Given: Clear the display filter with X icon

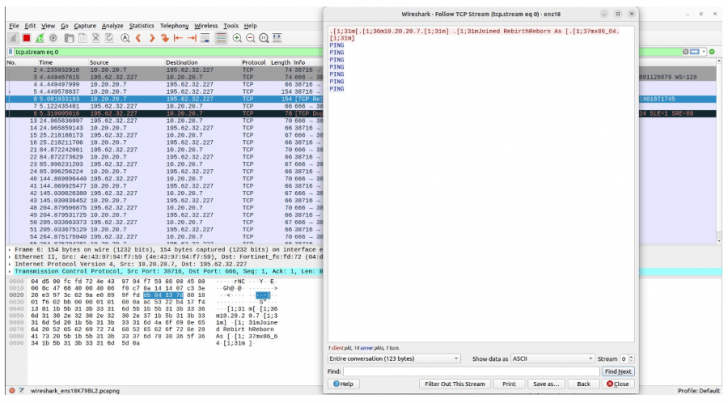Looking at the screenshot, I should 685,52.
